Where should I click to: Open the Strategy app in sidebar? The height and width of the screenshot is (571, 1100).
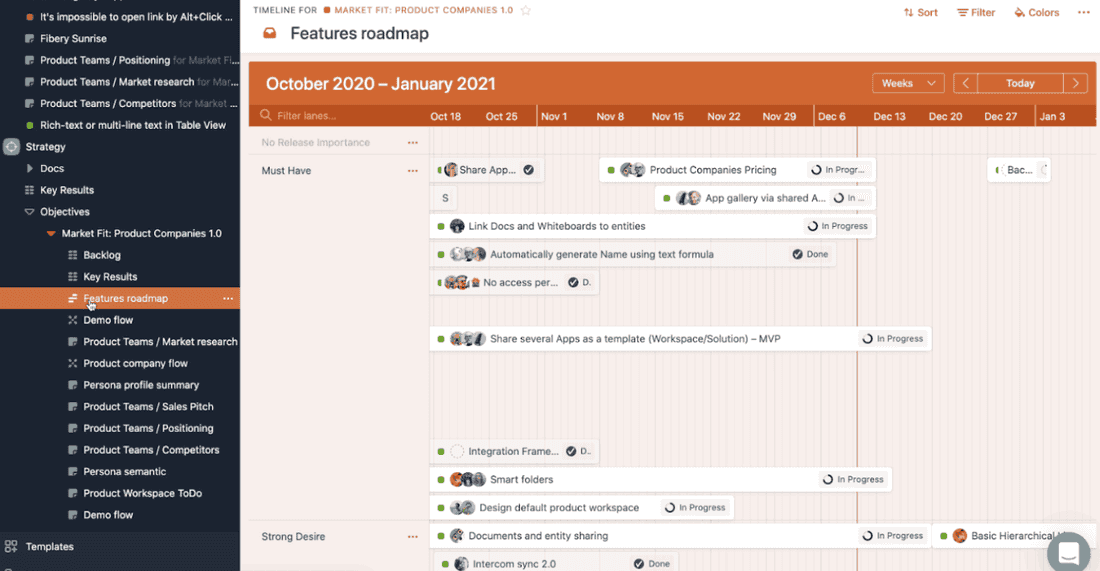pyautogui.click(x=45, y=147)
